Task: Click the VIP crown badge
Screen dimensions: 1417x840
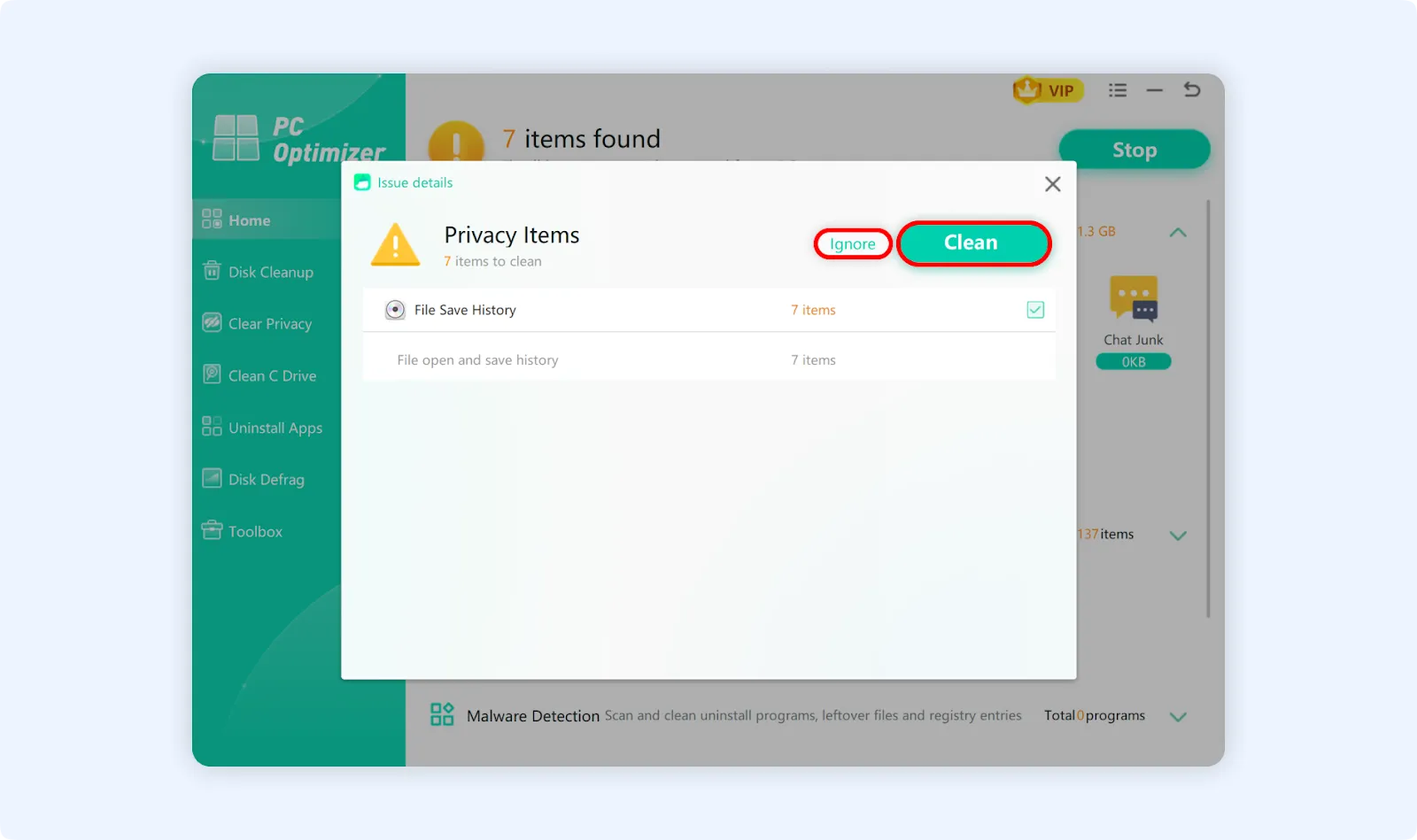Action: [x=1047, y=90]
